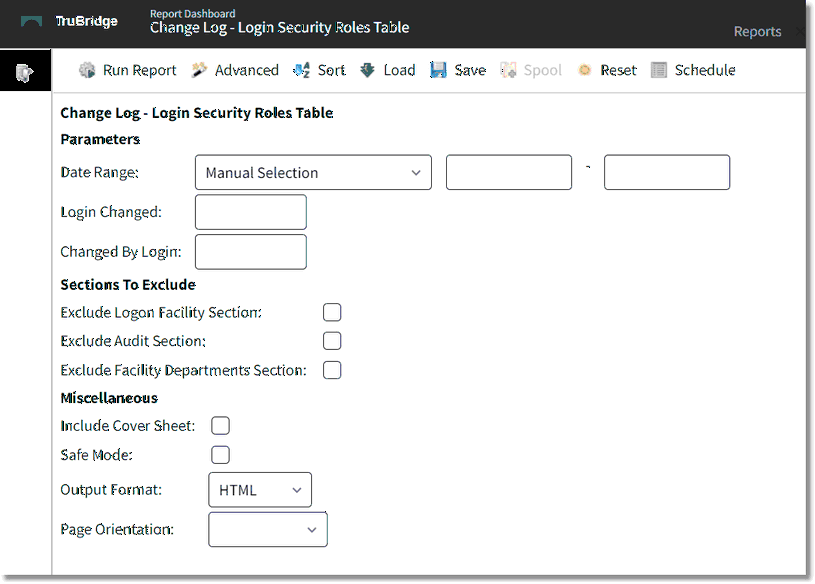Enable Exclude Logon Facility Section
This screenshot has height=584, width=815.
332,312
